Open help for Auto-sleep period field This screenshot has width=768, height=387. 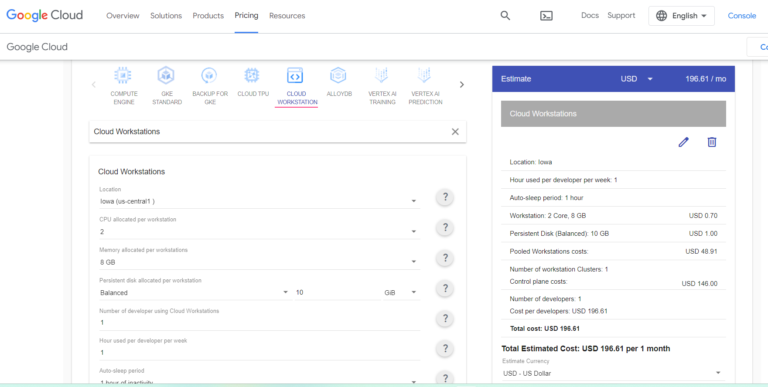(445, 378)
